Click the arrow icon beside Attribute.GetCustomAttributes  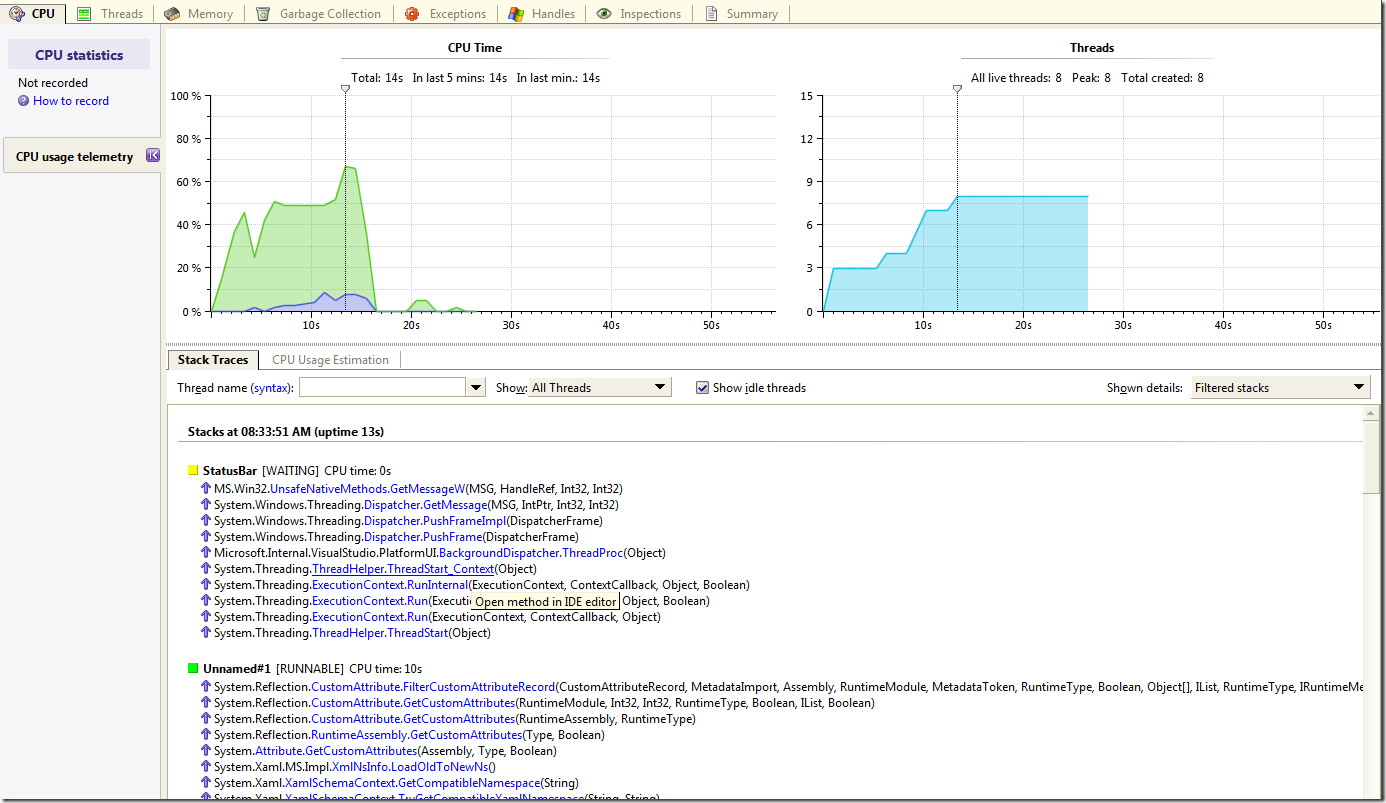206,751
